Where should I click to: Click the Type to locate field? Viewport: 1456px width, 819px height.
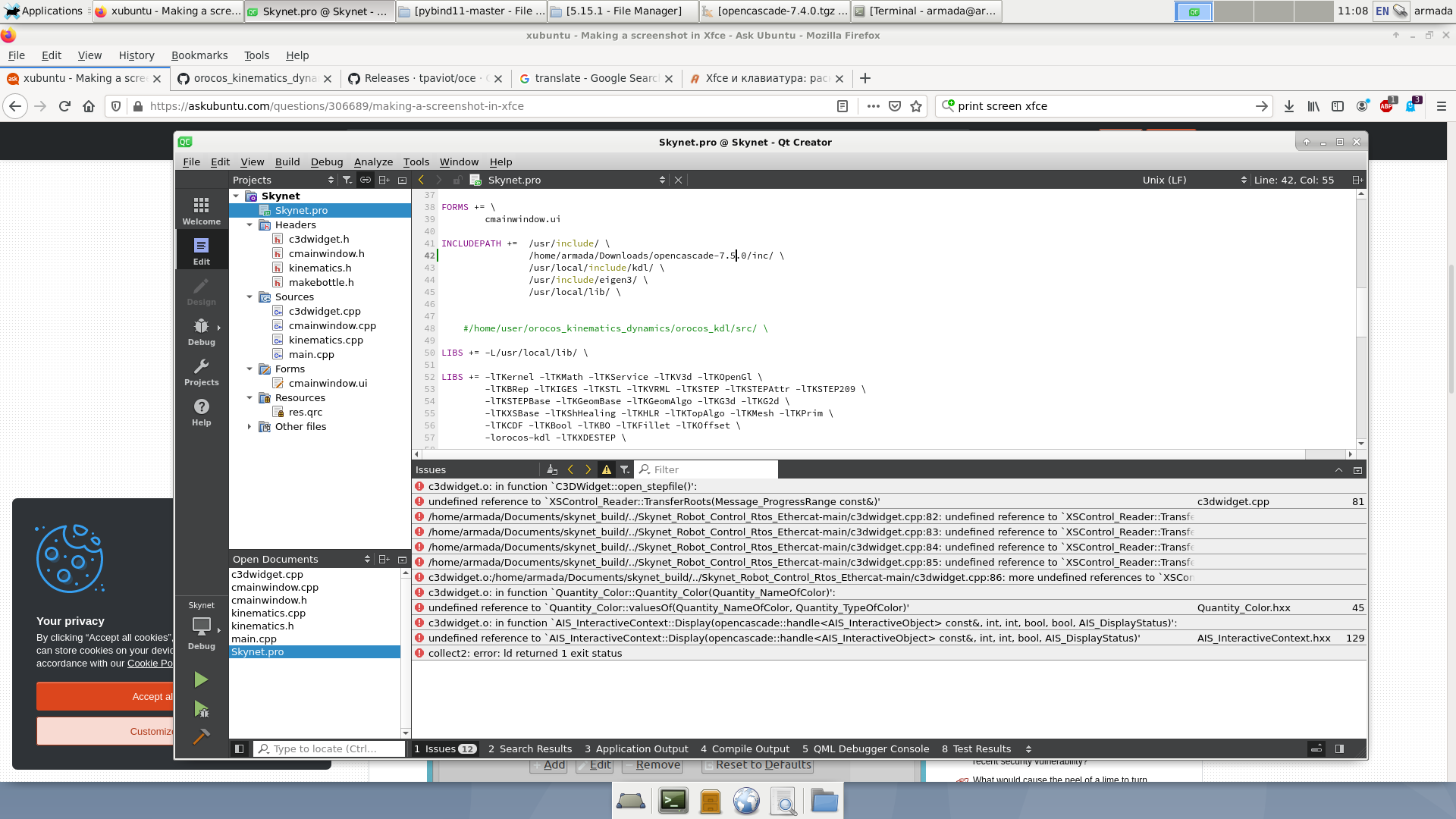[x=329, y=748]
